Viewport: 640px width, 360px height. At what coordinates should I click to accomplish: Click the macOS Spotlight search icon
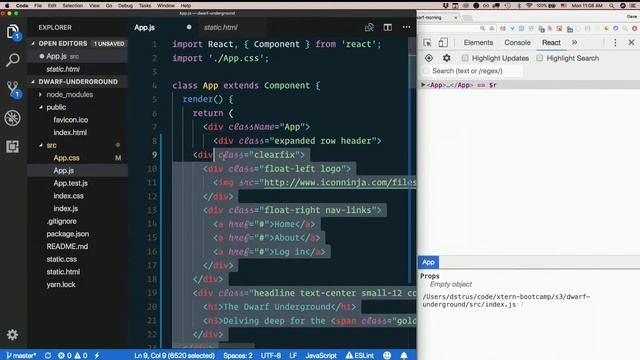611,6
